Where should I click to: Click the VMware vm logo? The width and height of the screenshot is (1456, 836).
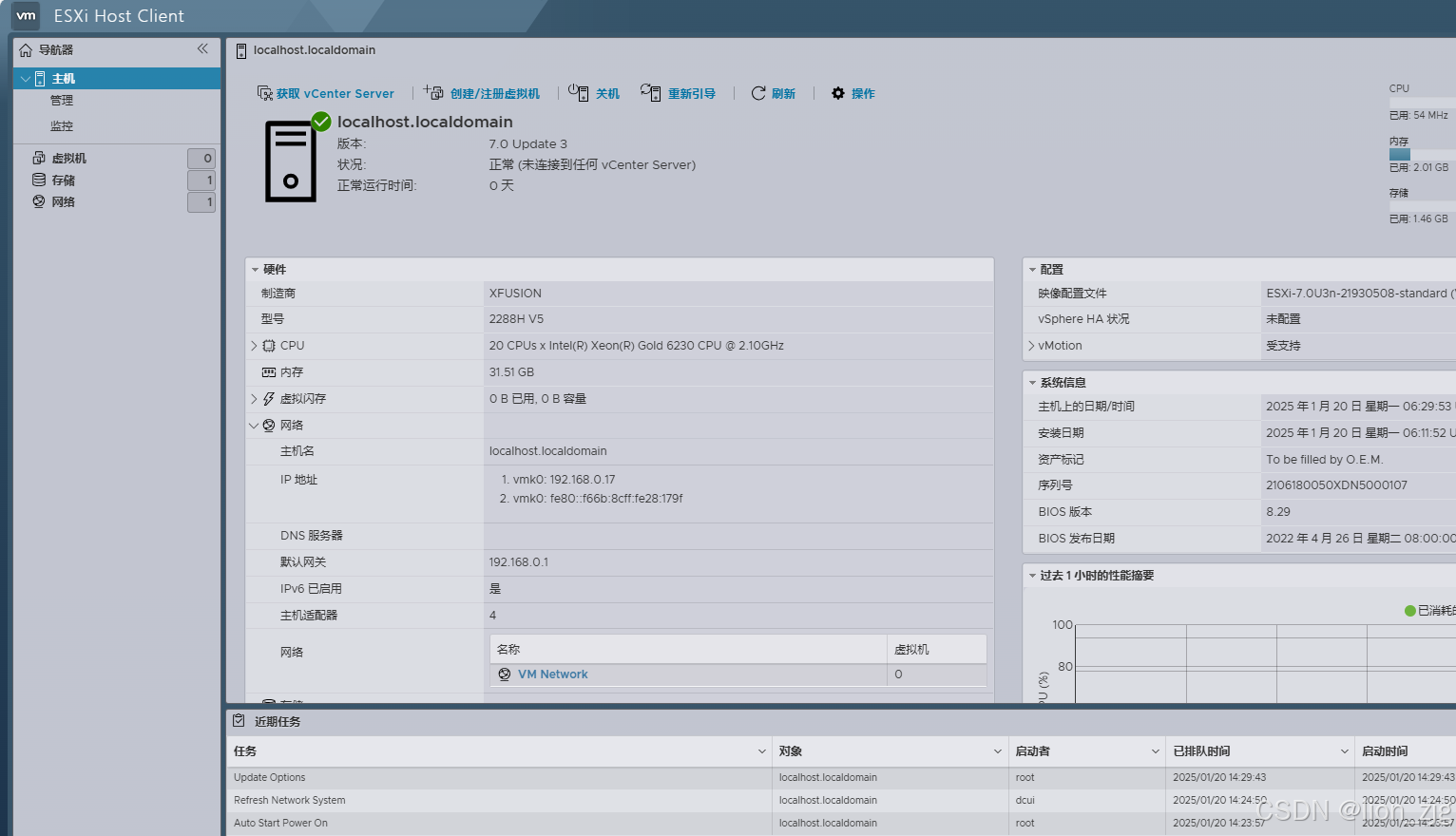pyautogui.click(x=26, y=15)
